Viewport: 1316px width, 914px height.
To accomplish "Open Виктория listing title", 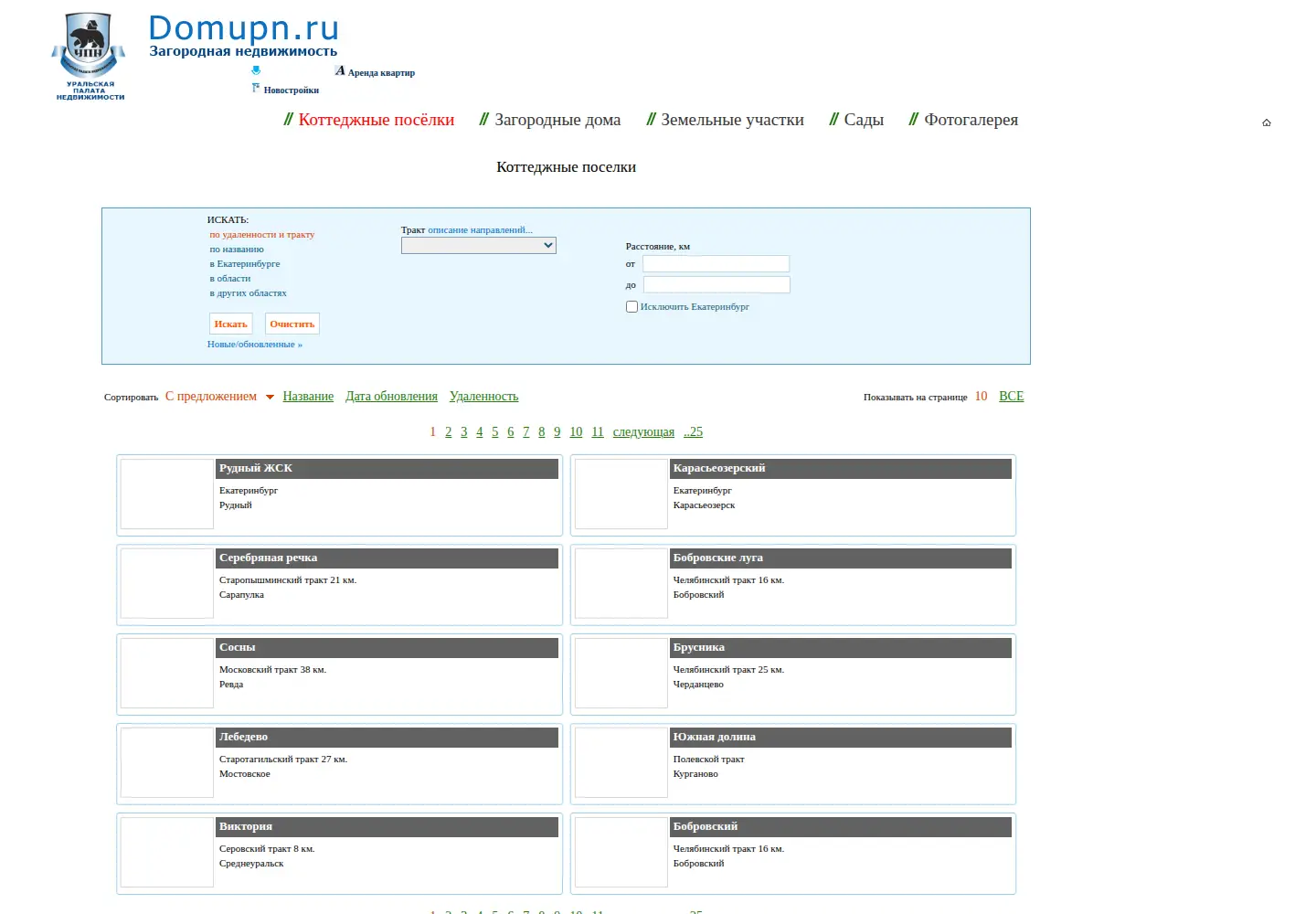I will [x=246, y=826].
